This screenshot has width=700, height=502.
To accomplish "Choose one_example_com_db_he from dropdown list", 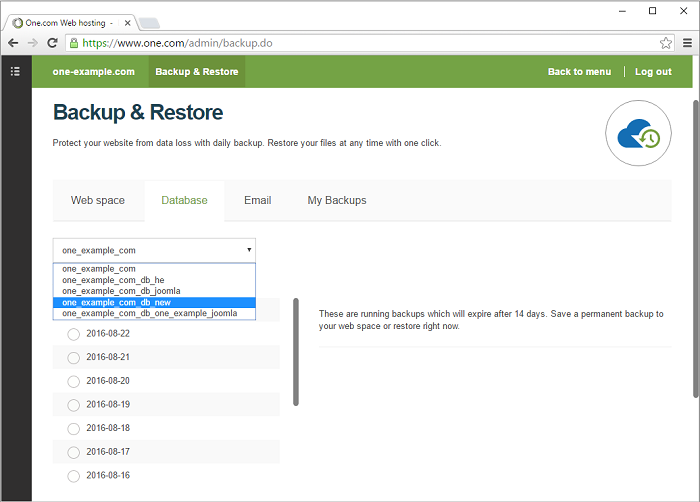I will tap(154, 280).
